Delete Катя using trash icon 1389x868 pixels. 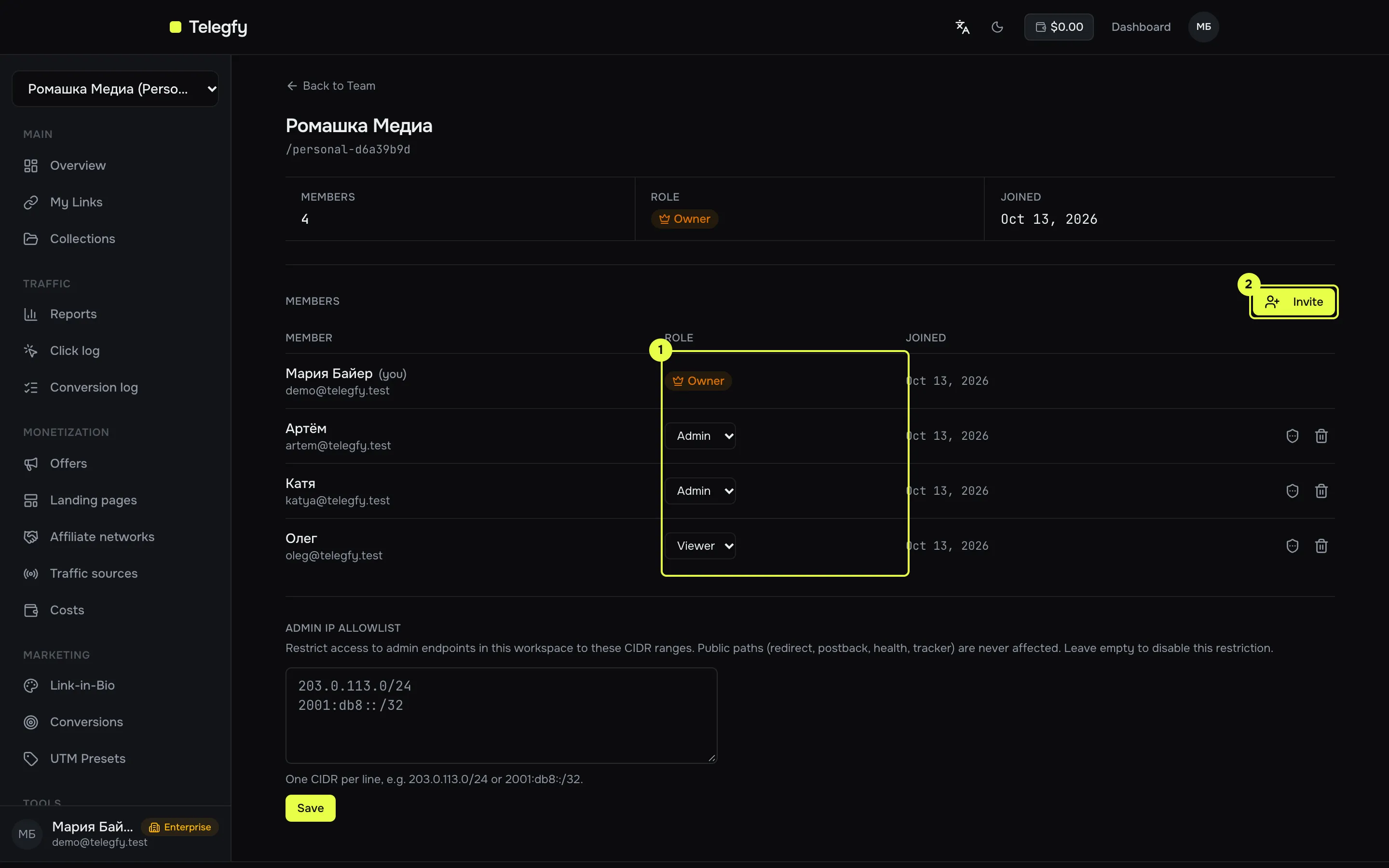tap(1321, 491)
